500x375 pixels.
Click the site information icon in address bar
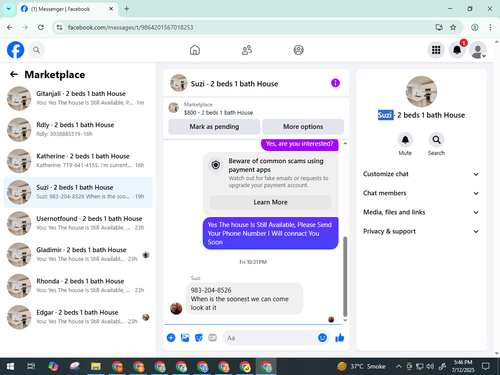click(x=59, y=27)
